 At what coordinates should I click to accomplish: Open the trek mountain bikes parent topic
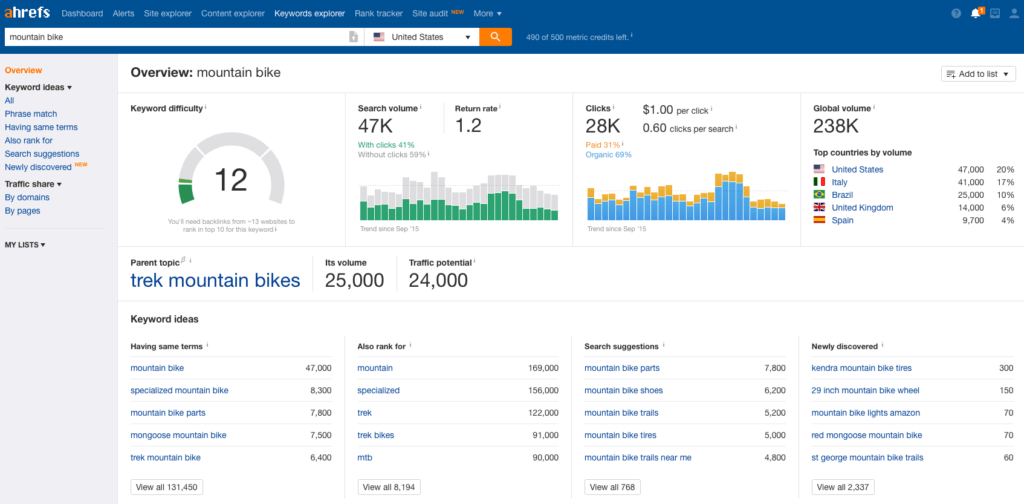216,281
